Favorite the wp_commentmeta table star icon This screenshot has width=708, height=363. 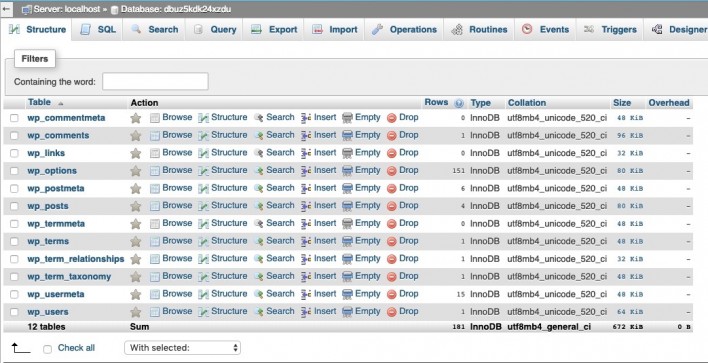click(135, 118)
